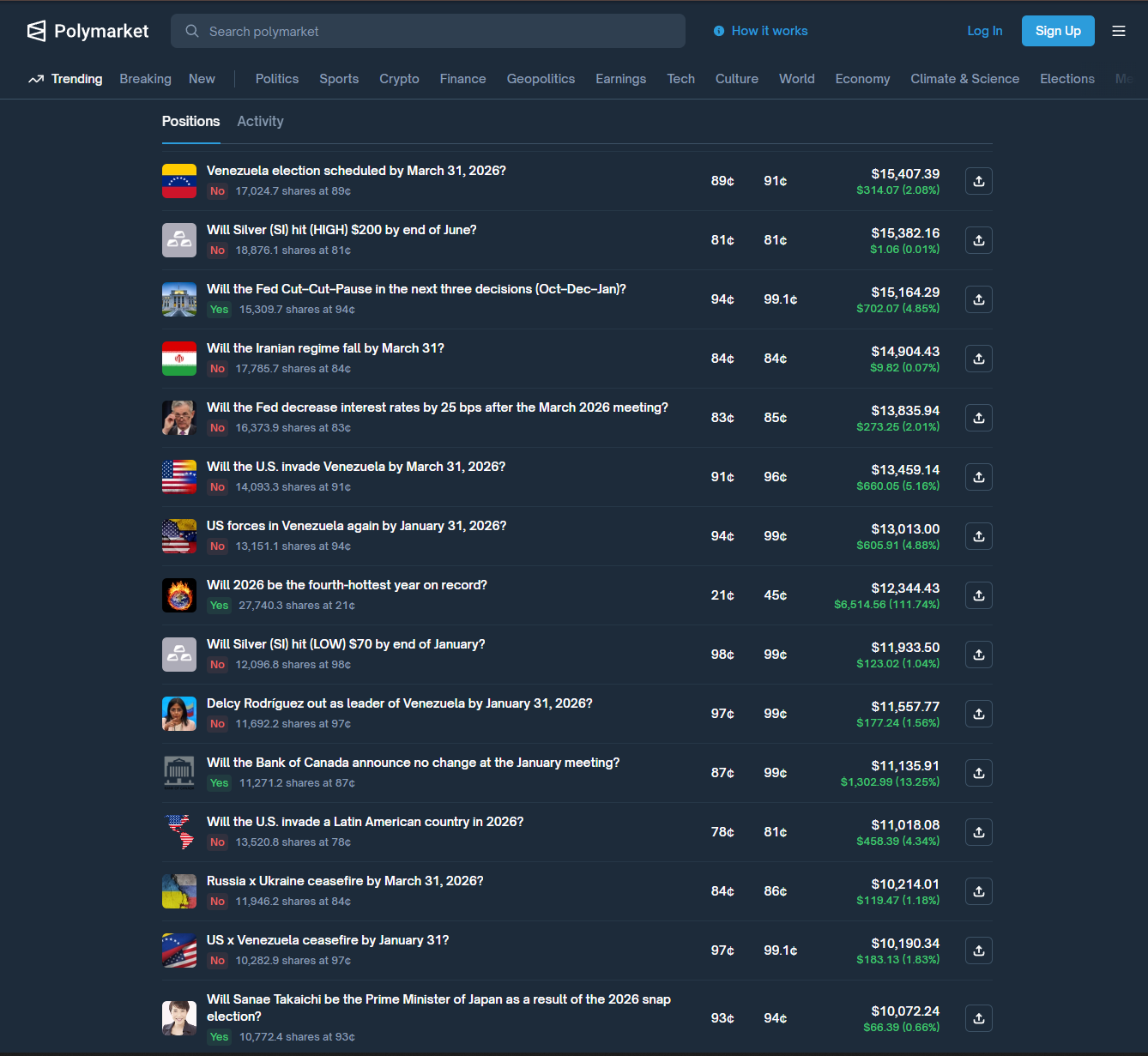Click the Log In link

coord(984,31)
